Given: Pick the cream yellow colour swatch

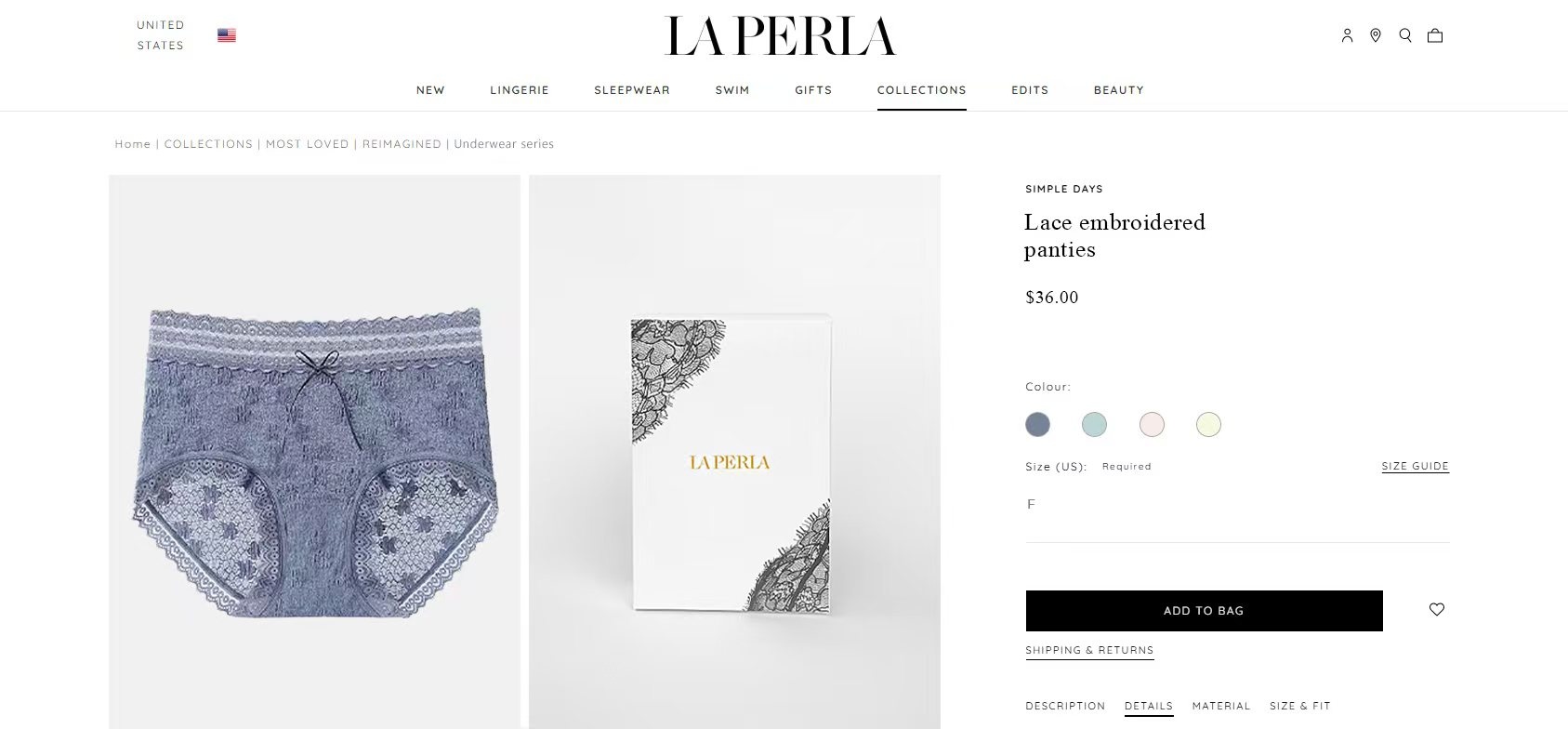Looking at the screenshot, I should (1208, 425).
